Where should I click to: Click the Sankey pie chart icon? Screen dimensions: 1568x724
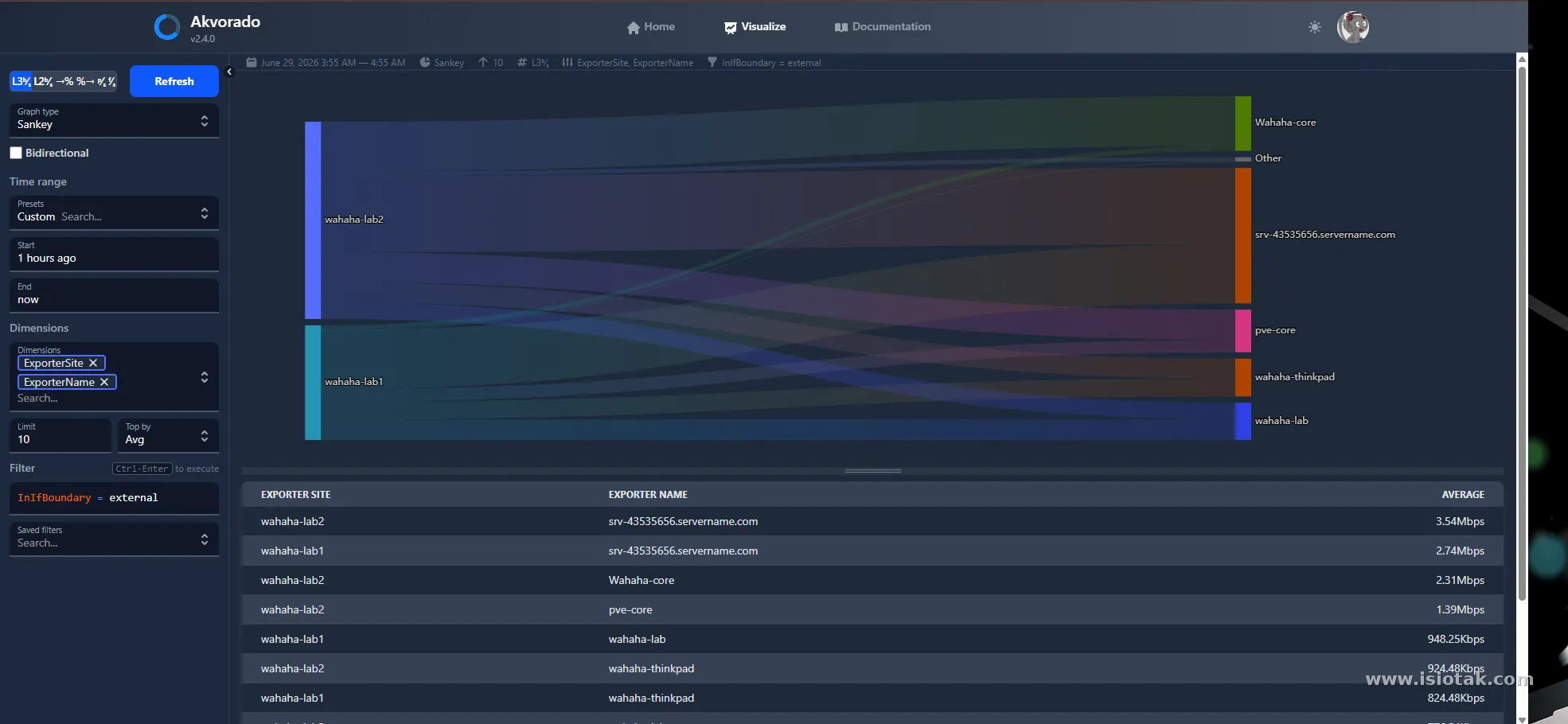coord(425,62)
